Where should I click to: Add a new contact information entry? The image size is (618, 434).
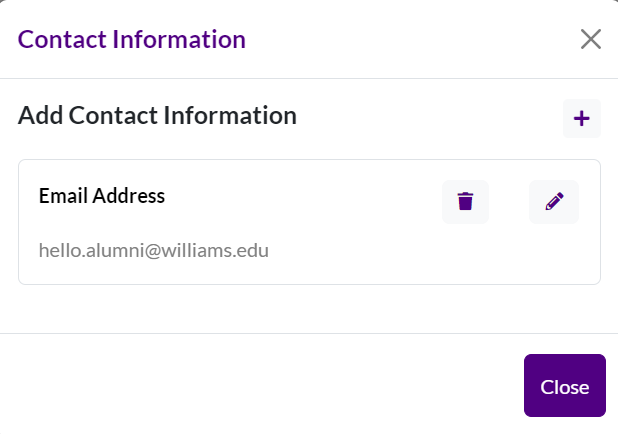(582, 119)
